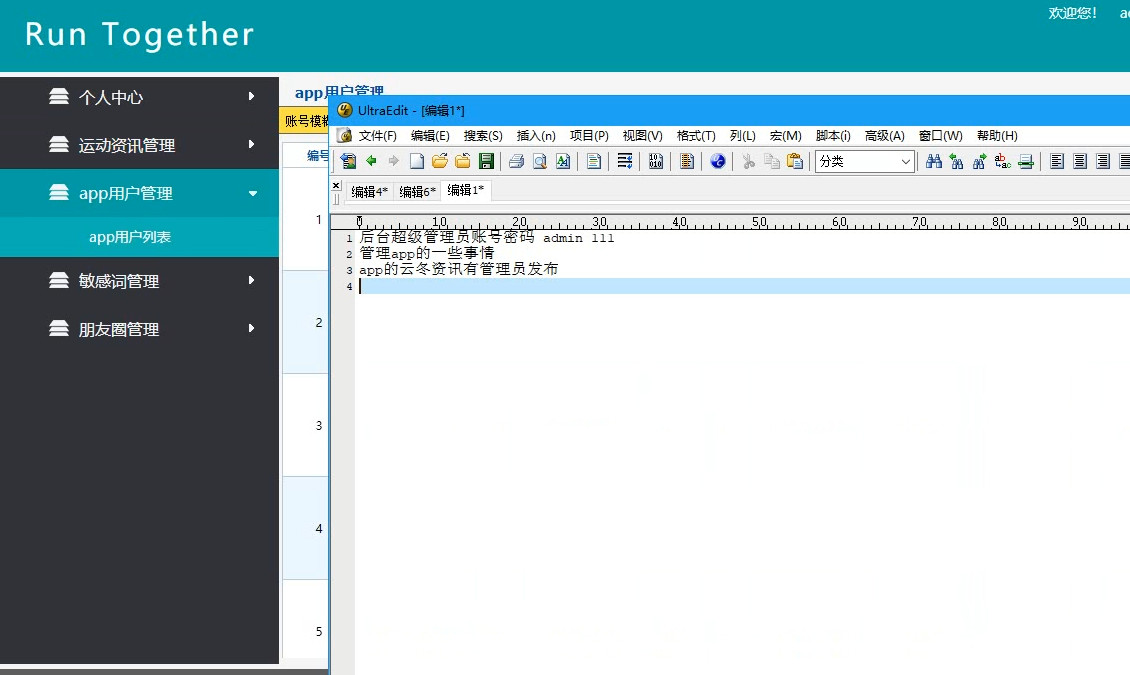Expand the 敏感词管理 sidebar menu
Image resolution: width=1130 pixels, height=675 pixels.
[x=139, y=281]
